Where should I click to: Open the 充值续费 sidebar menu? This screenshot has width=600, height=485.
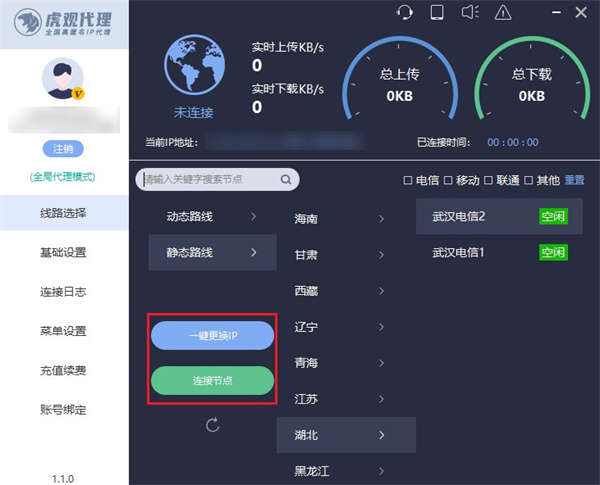[x=64, y=370]
